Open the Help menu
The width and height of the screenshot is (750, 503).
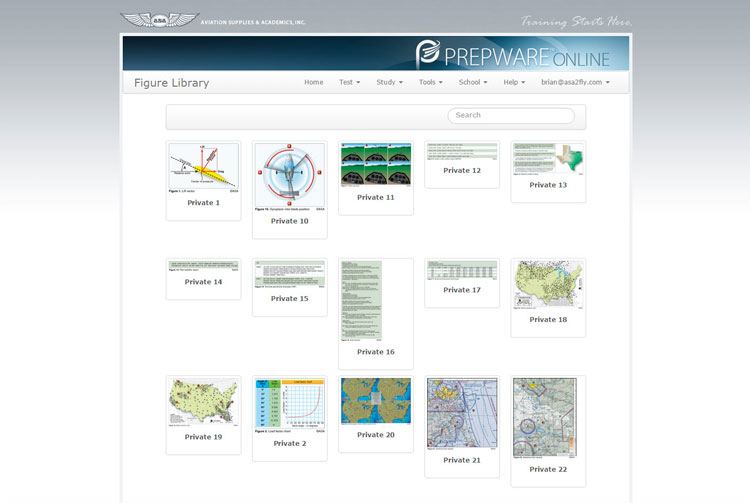click(x=514, y=82)
